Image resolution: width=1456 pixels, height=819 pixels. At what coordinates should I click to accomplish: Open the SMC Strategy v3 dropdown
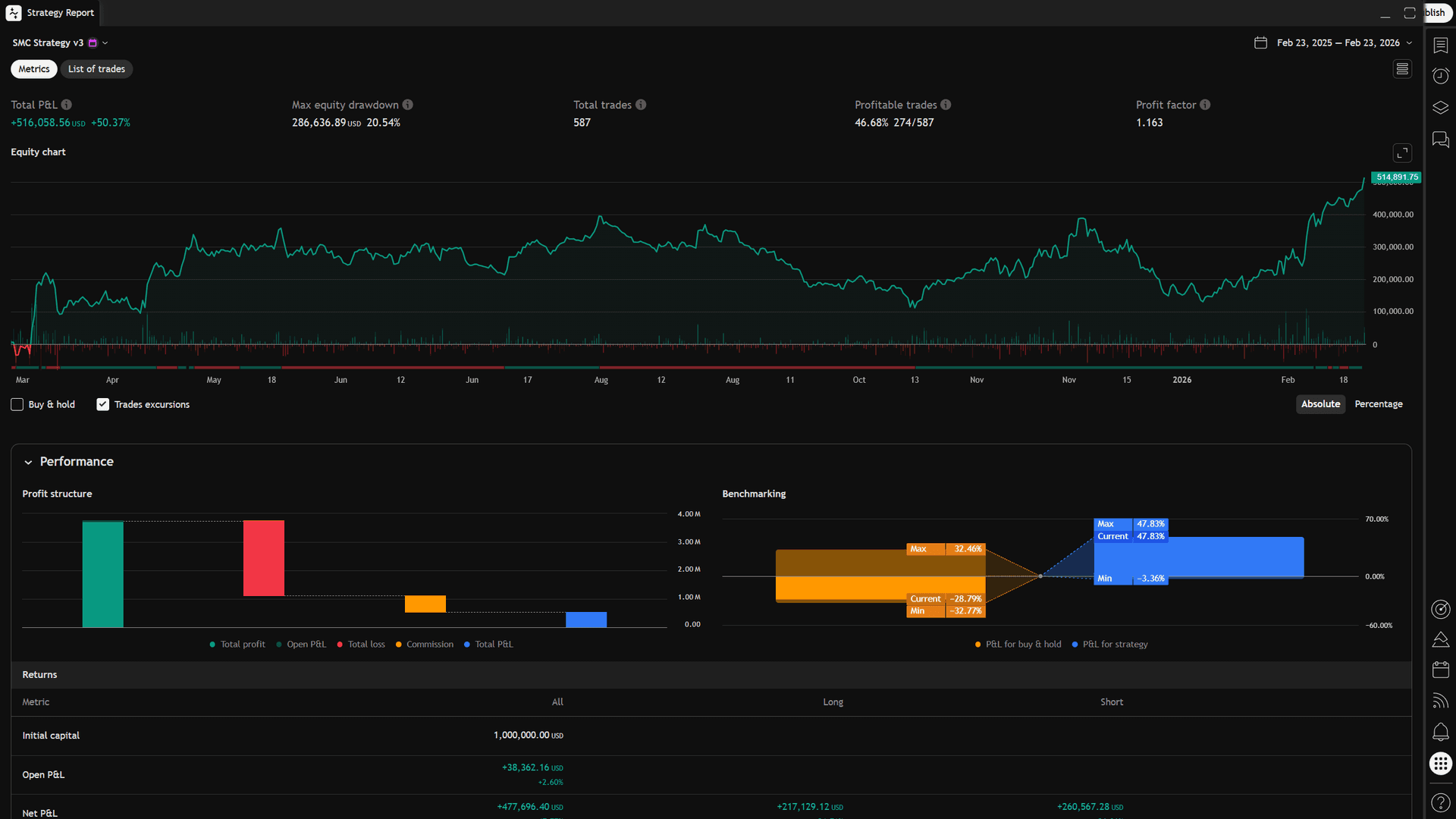[105, 42]
